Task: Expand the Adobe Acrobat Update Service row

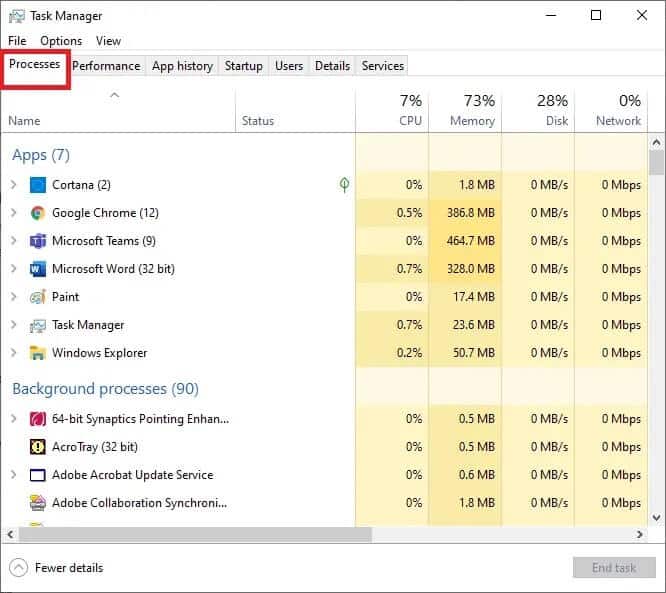Action: [14, 475]
